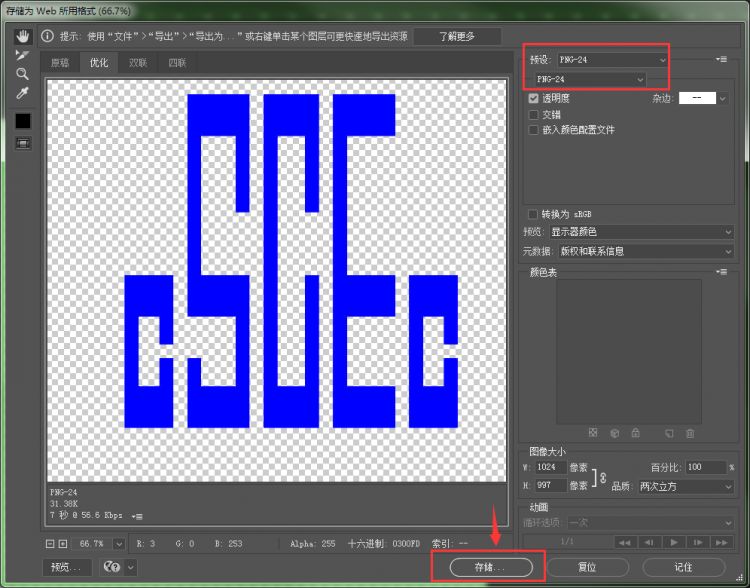The image size is (750, 588).
Task: Click the 记住 button
Action: [x=683, y=567]
